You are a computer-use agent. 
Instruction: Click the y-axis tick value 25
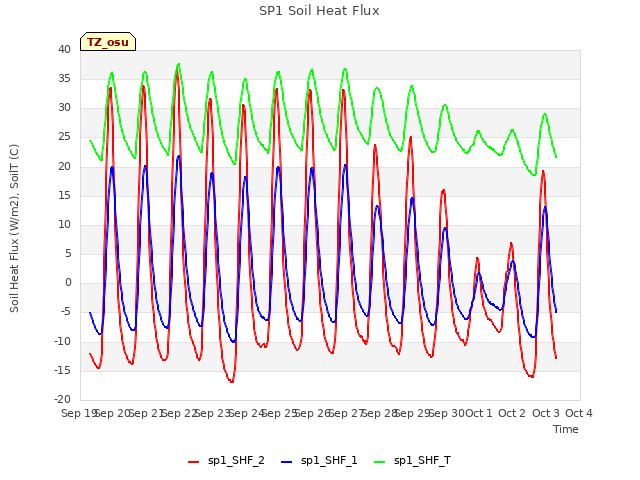tap(64, 137)
